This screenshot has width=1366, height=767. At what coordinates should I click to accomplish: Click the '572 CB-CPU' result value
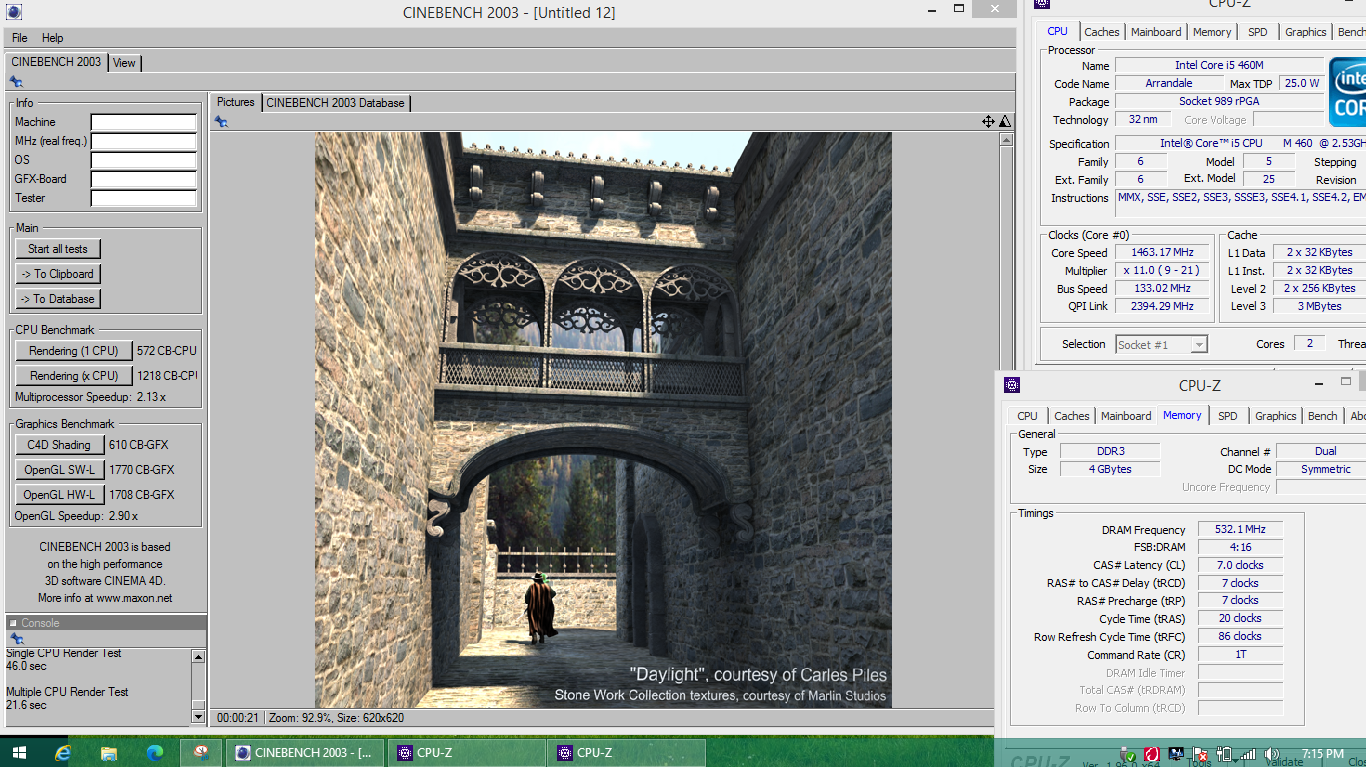(167, 351)
